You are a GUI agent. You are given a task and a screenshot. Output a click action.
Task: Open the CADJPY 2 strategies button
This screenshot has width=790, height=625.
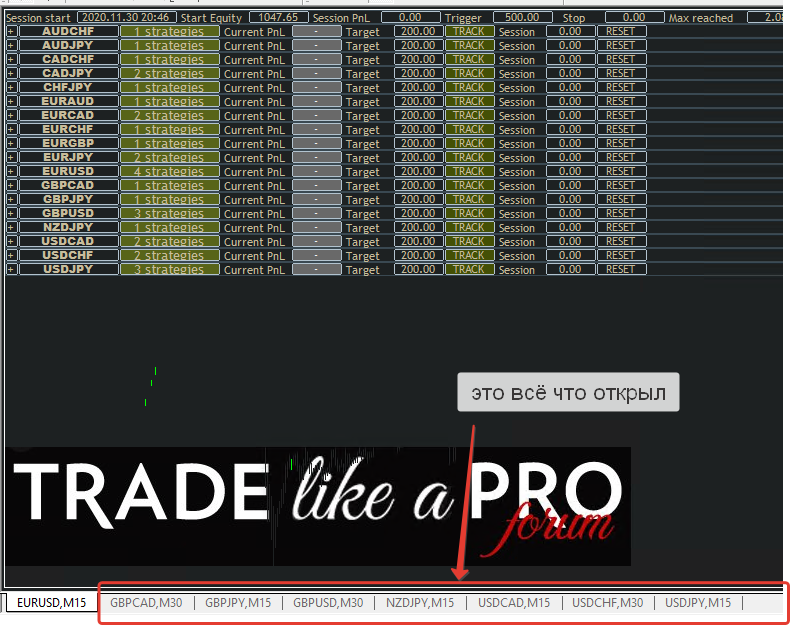(169, 74)
